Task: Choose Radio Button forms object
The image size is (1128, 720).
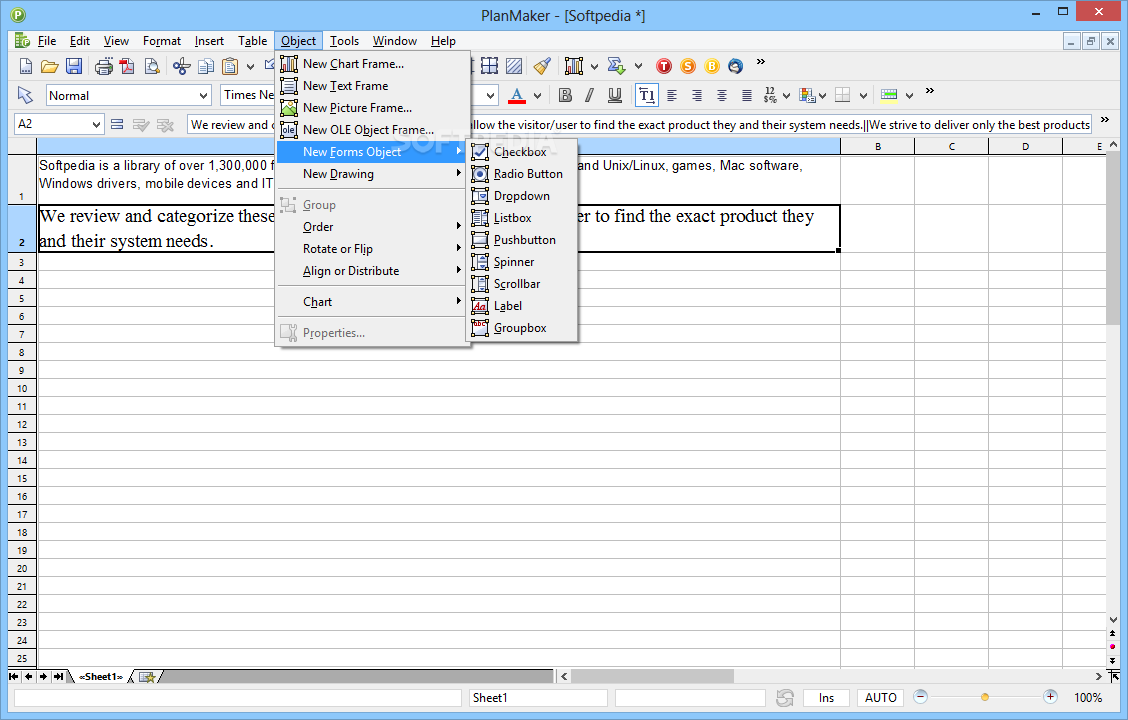Action: pyautogui.click(x=522, y=174)
